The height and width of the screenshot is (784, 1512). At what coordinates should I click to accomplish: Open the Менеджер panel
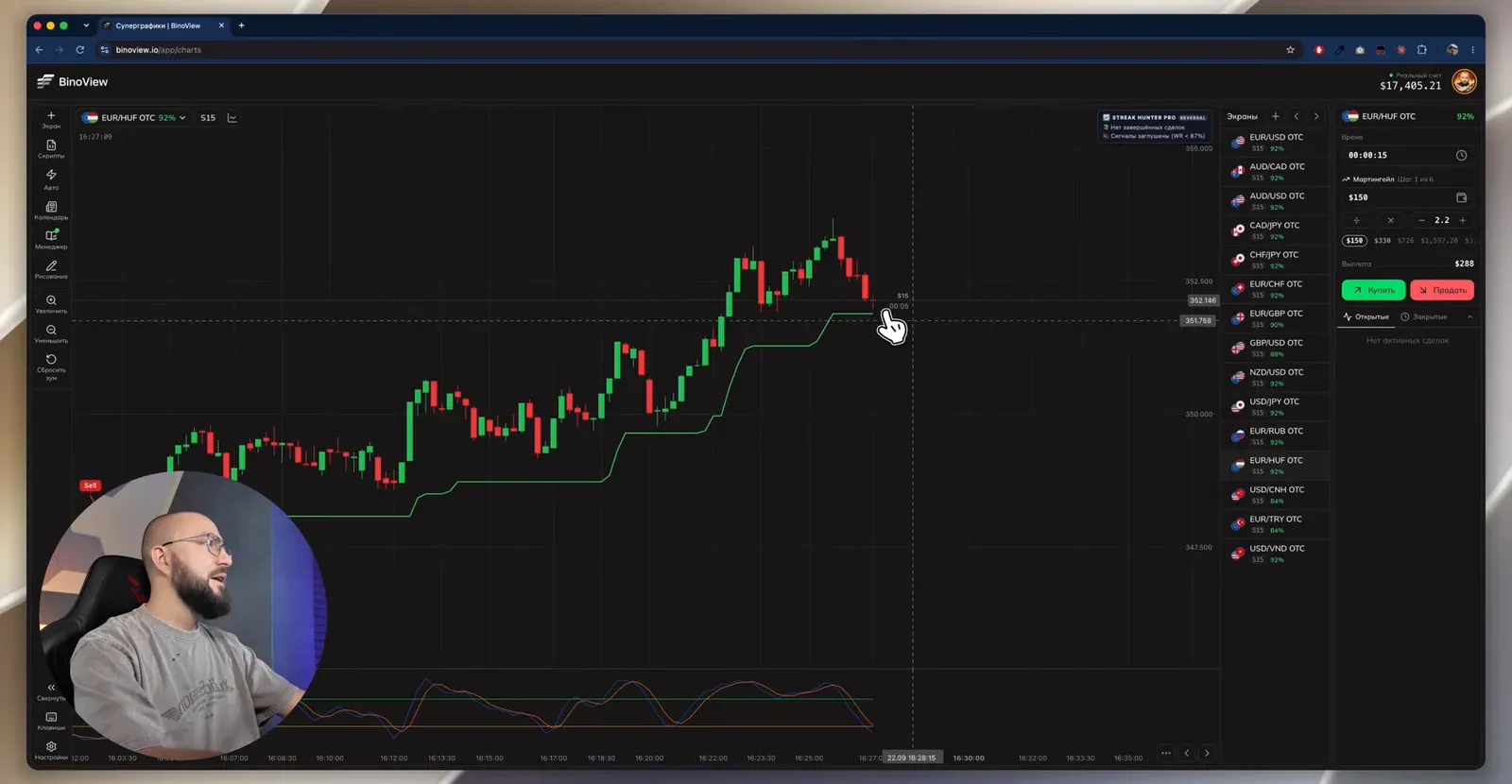click(51, 239)
